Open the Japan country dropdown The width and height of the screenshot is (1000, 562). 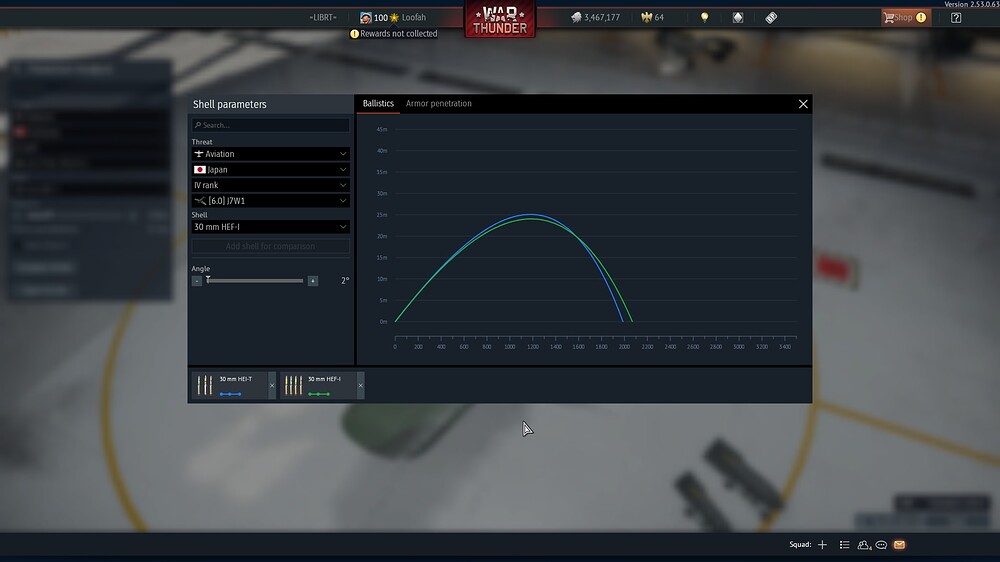[x=270, y=170]
